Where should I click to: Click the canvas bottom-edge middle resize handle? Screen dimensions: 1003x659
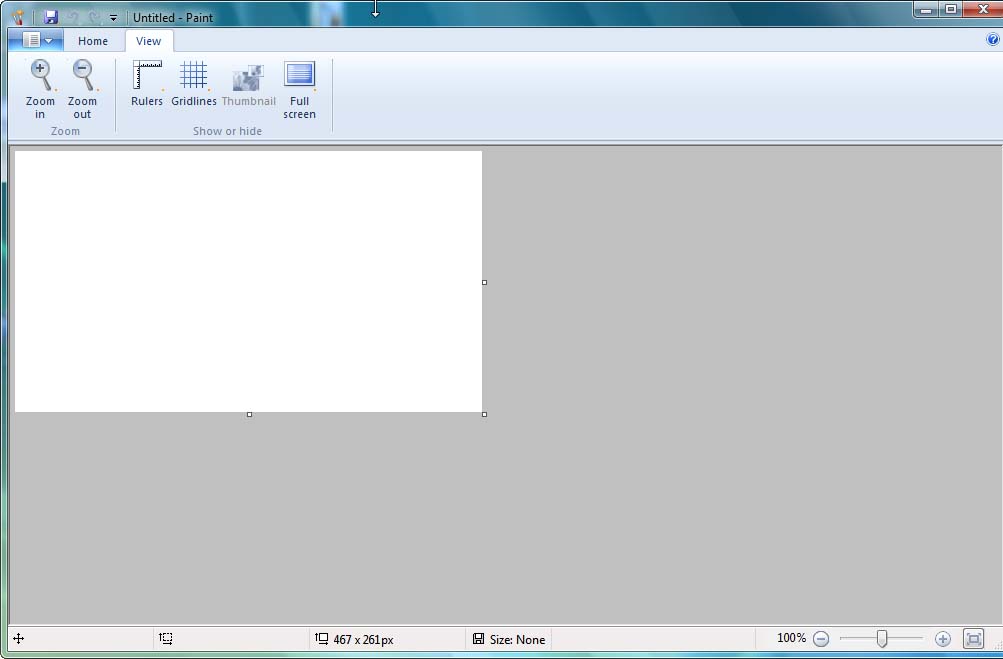point(249,414)
